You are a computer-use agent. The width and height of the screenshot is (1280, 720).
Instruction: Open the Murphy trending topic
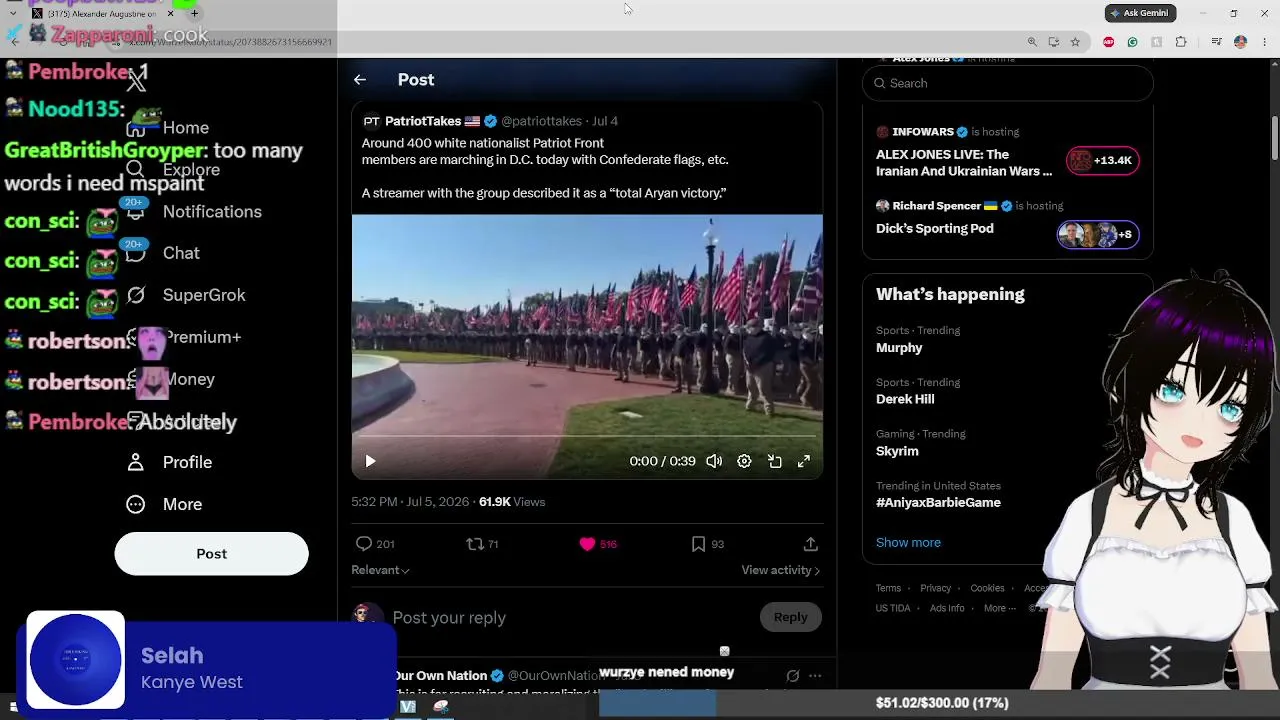(x=899, y=348)
